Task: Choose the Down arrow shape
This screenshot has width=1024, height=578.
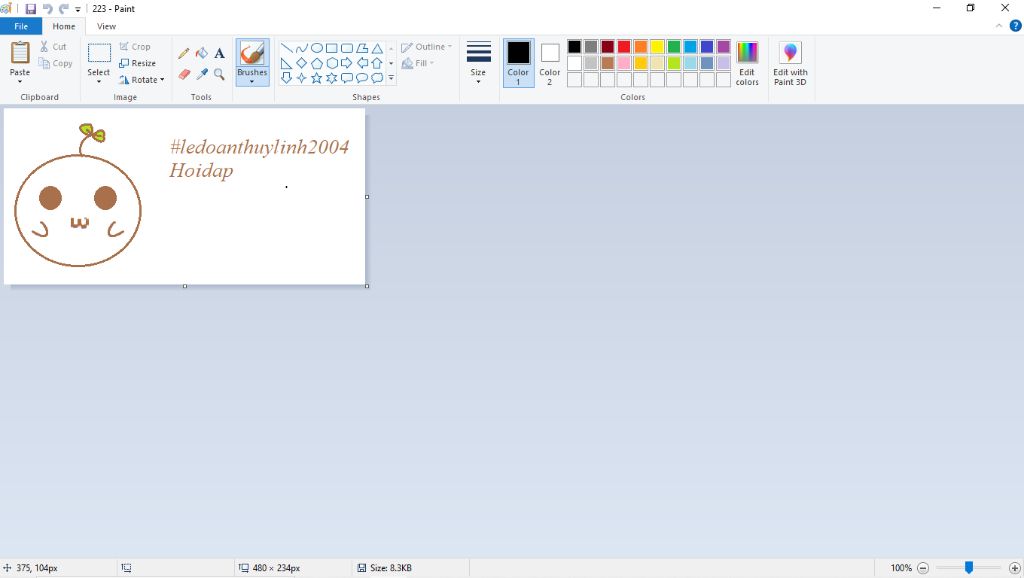Action: coord(287,78)
